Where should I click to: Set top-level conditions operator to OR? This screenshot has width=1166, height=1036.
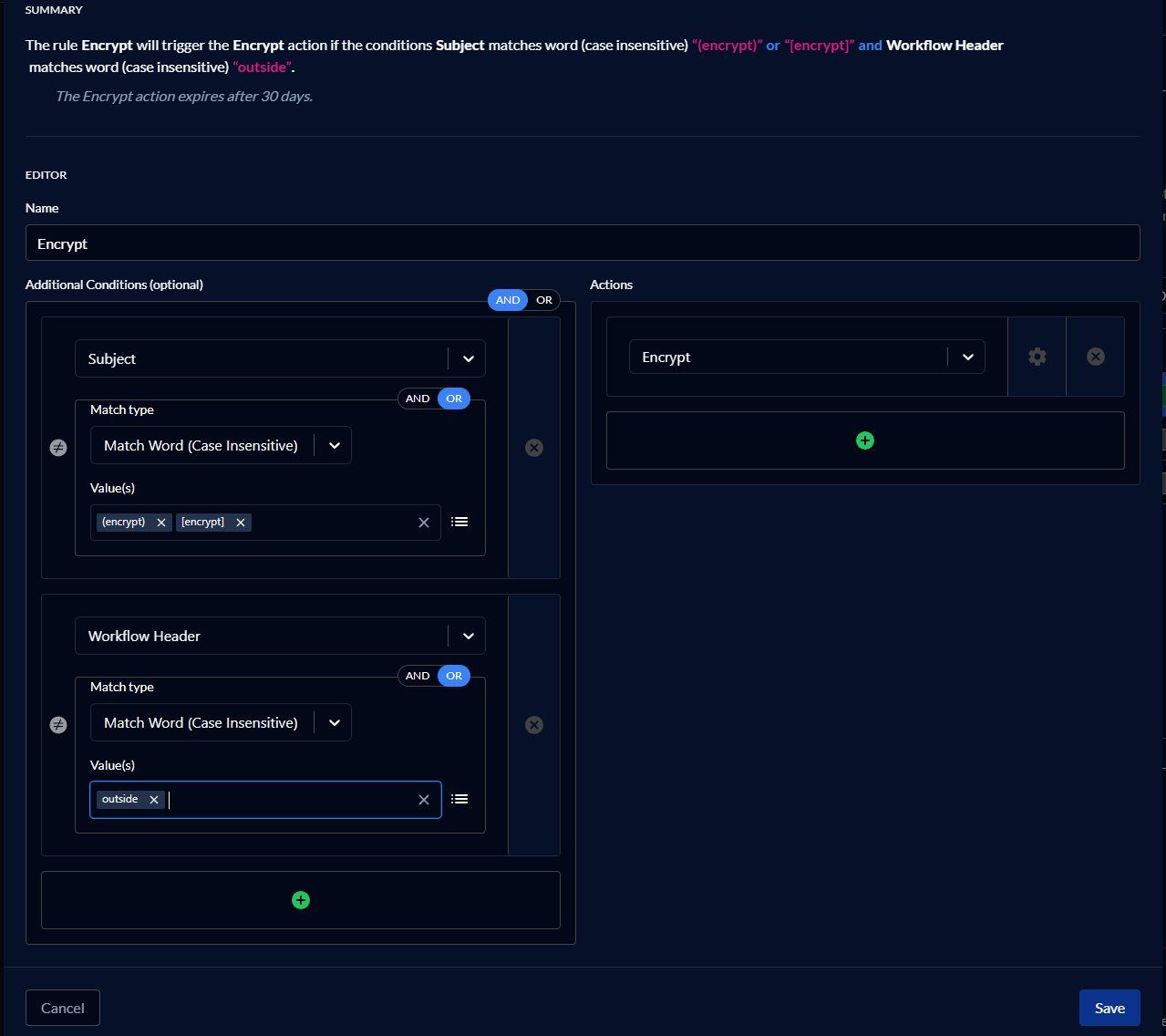coord(544,300)
